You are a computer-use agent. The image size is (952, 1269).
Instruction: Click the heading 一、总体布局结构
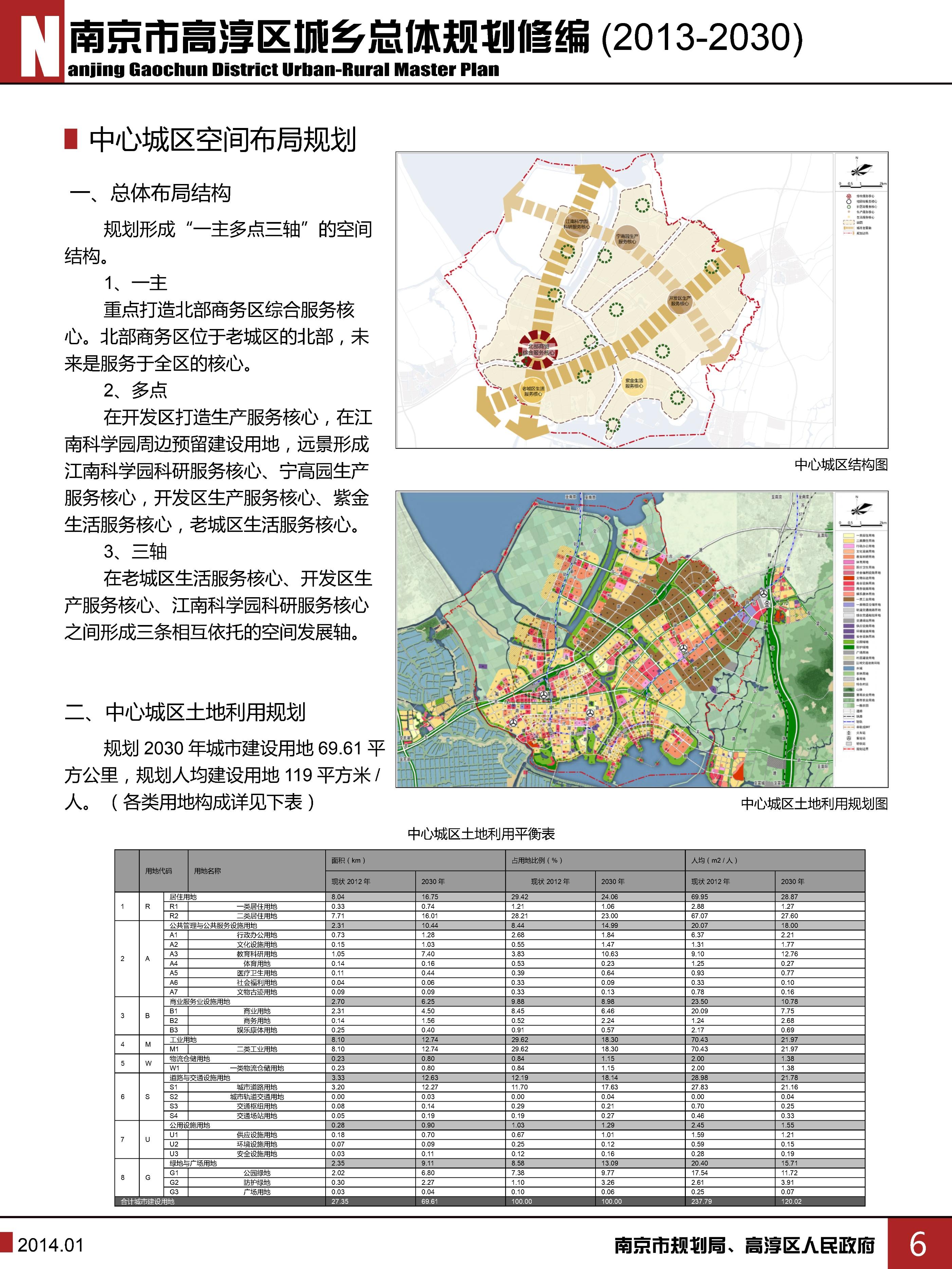(x=150, y=193)
